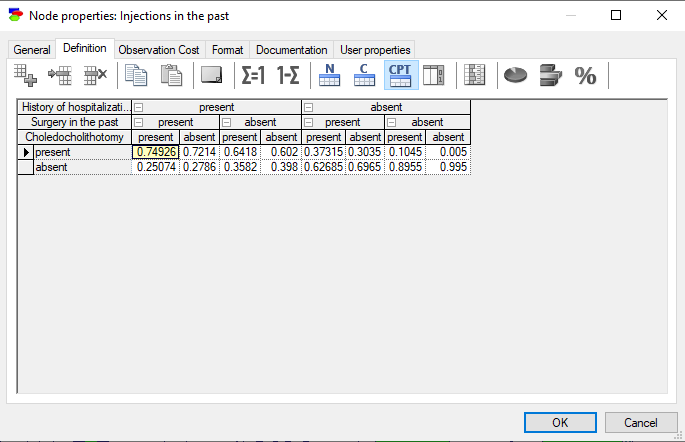Image resolution: width=685 pixels, height=442 pixels.
Task: Select the cell with value 0.398
Action: (281, 167)
